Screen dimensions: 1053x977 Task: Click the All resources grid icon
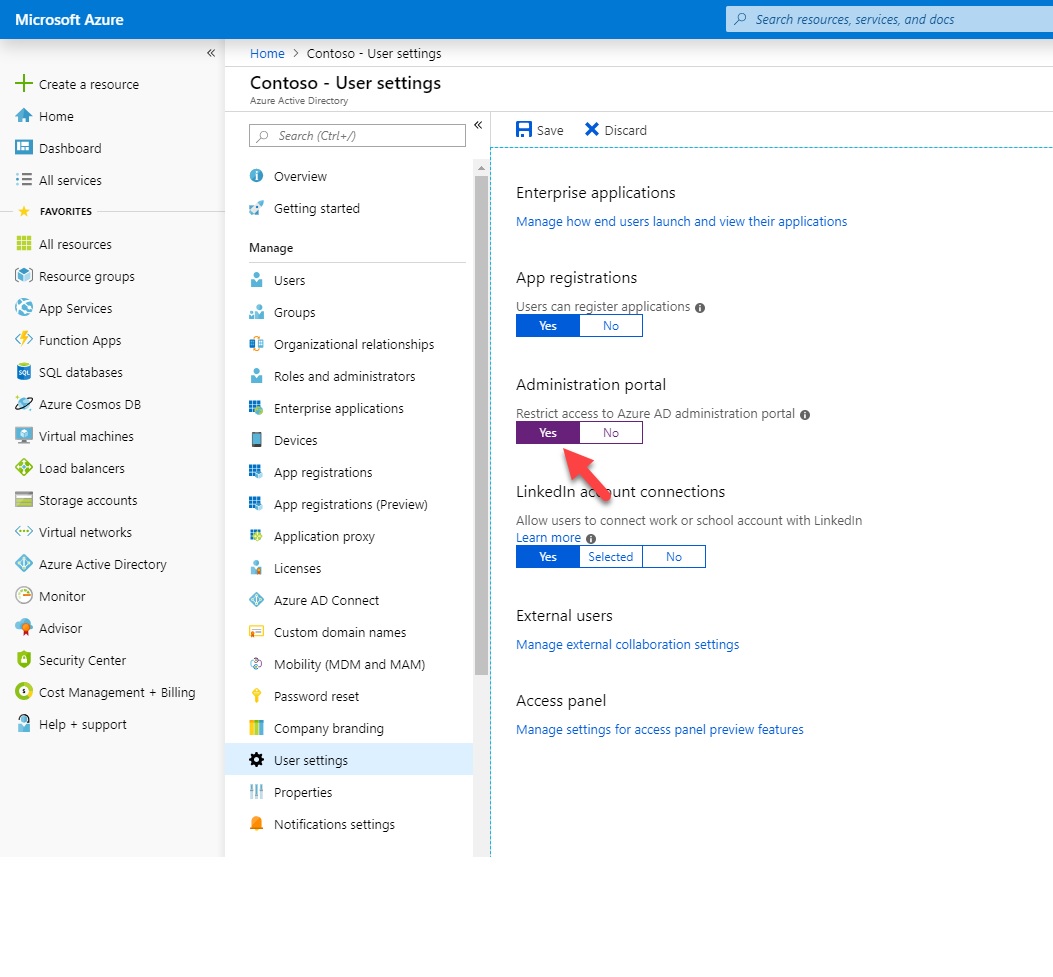tap(24, 243)
